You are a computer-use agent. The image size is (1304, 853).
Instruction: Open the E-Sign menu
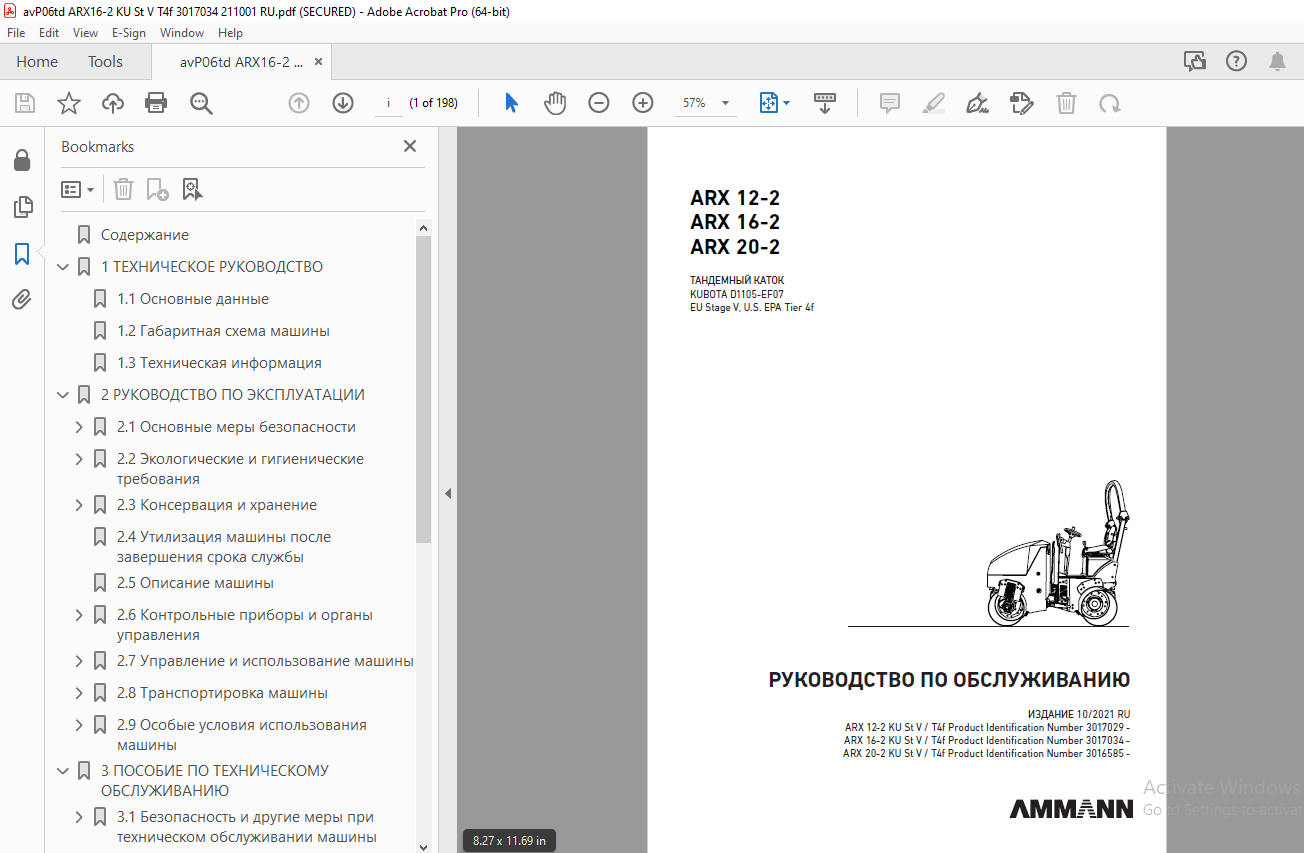[x=129, y=33]
